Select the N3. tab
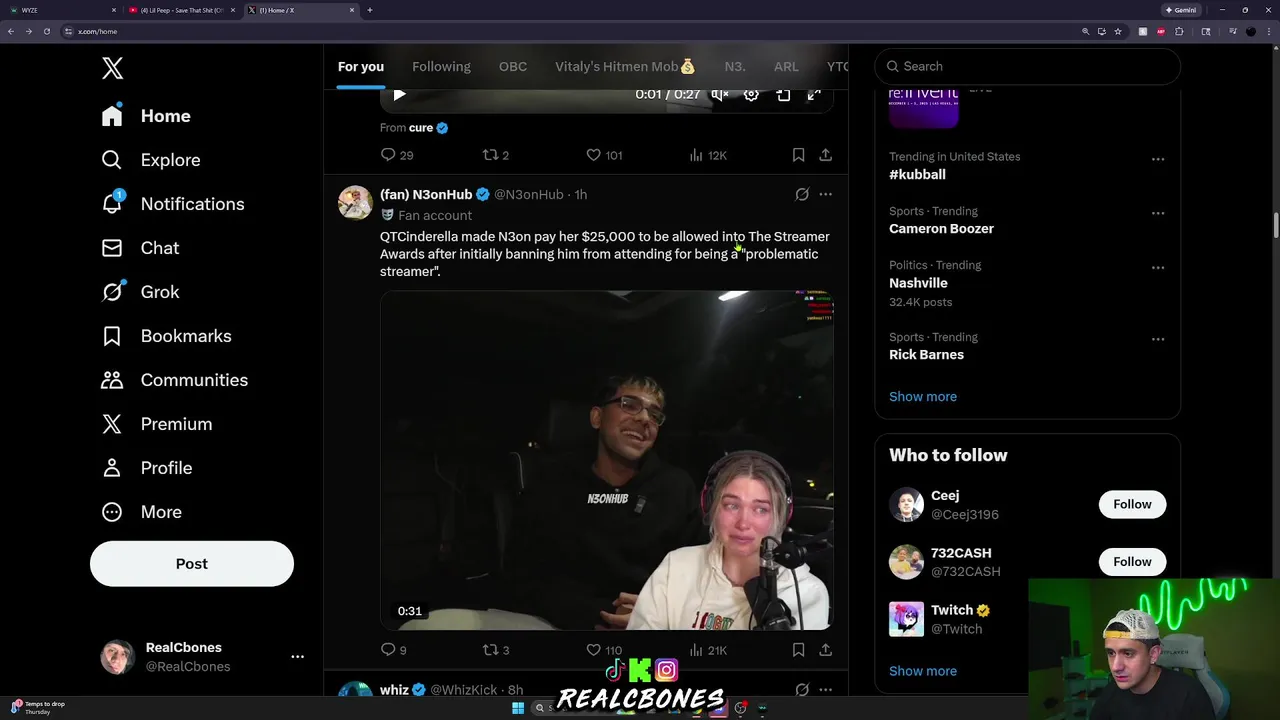 pos(735,66)
